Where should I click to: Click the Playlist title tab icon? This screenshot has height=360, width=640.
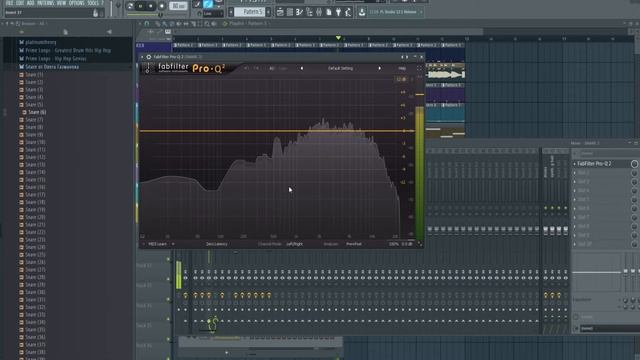(x=225, y=24)
